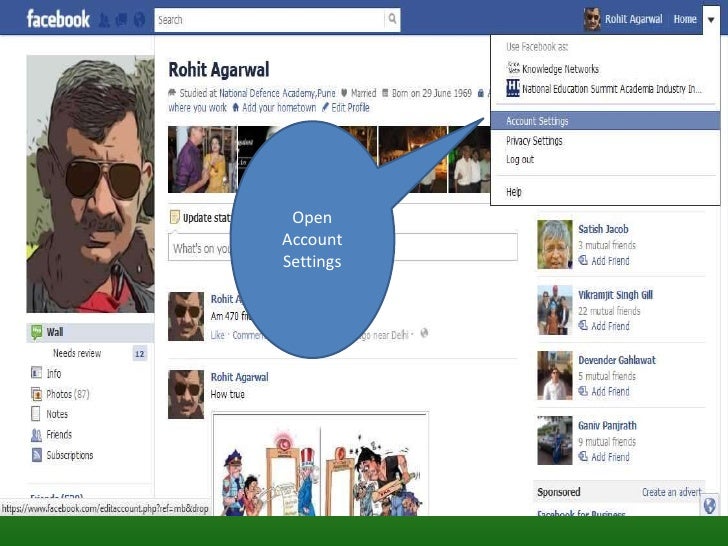Click the Edit Profile link

[x=350, y=108]
